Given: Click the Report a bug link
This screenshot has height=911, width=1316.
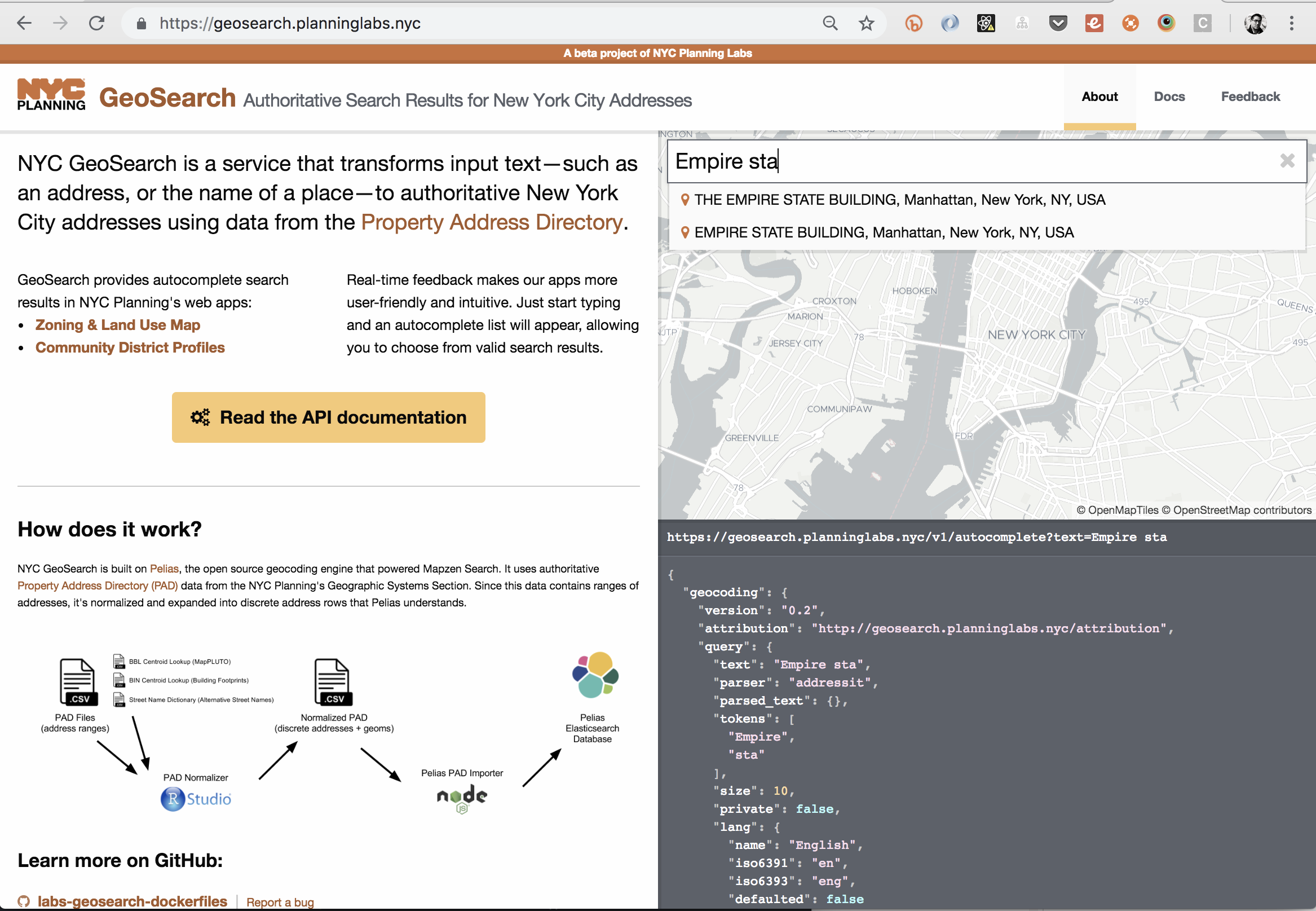Looking at the screenshot, I should point(280,902).
